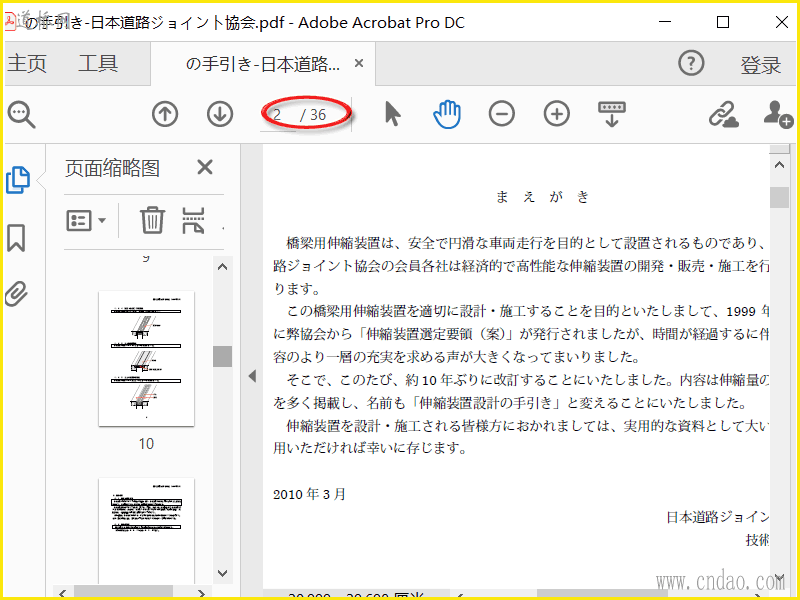The image size is (800, 600).
Task: Open the scrolling page display options
Action: (612, 114)
